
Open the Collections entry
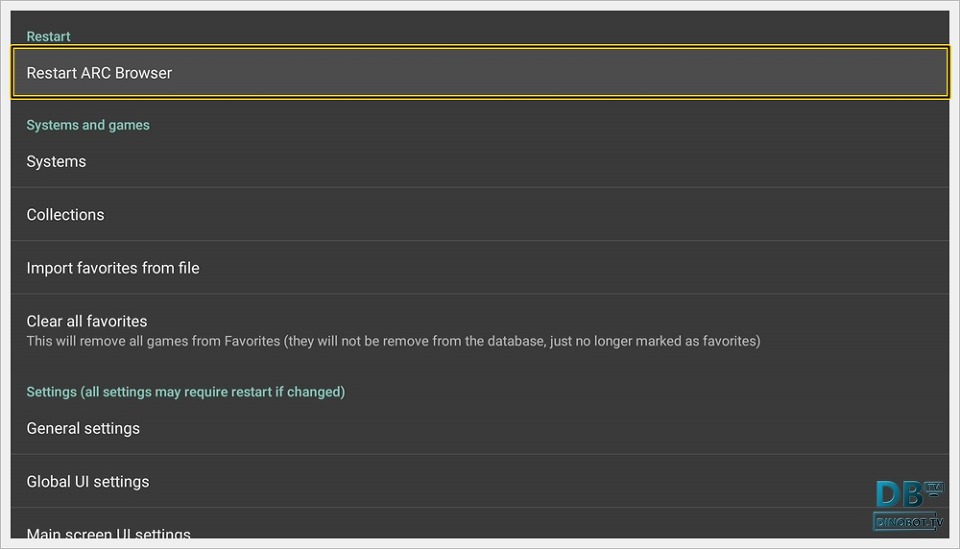tap(480, 215)
